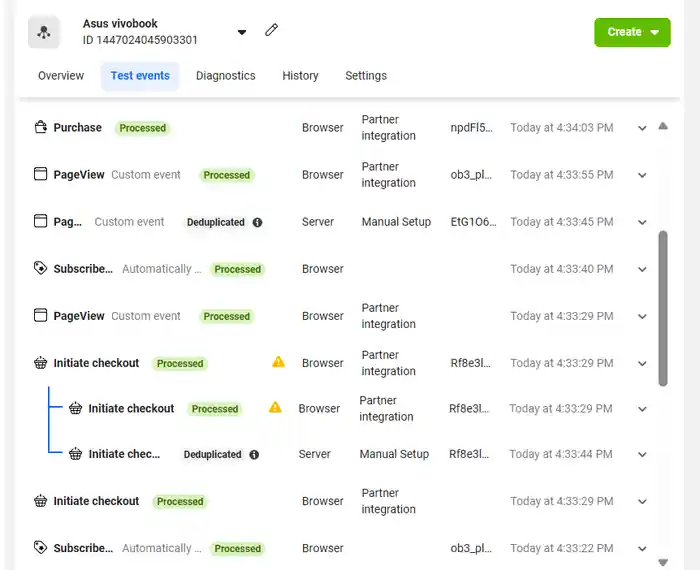Click Manual Setup on Initiate chec... row
The width and height of the screenshot is (700, 570).
[x=394, y=454]
